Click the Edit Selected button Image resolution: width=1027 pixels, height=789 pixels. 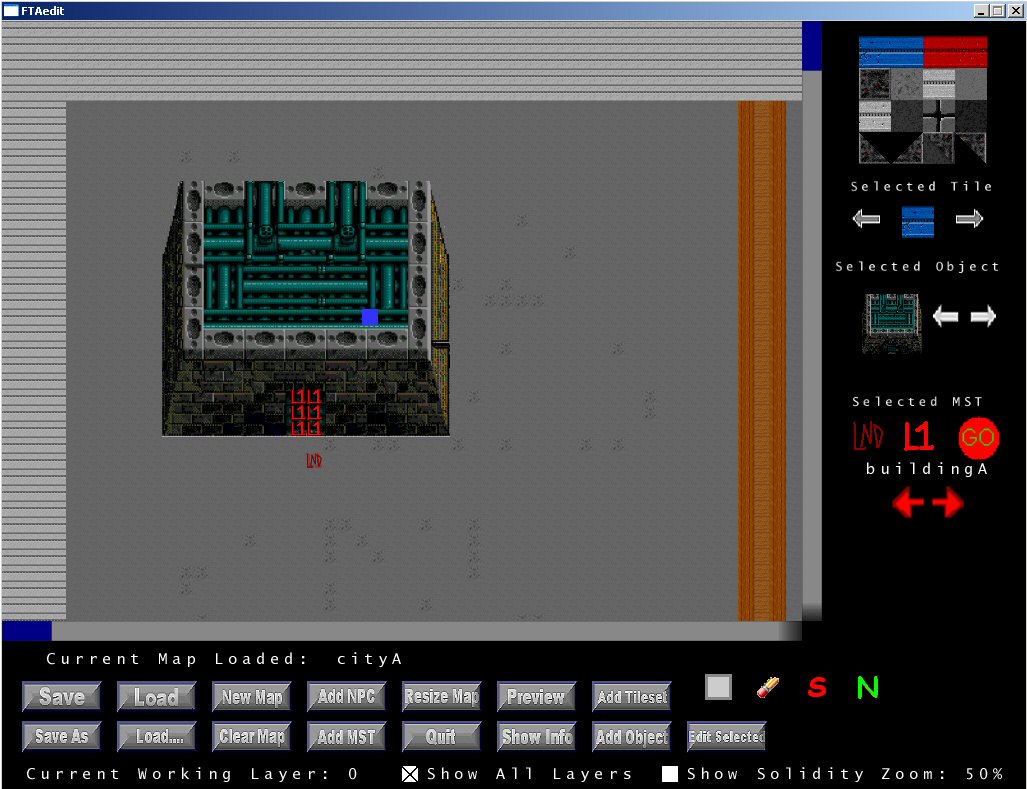point(726,737)
